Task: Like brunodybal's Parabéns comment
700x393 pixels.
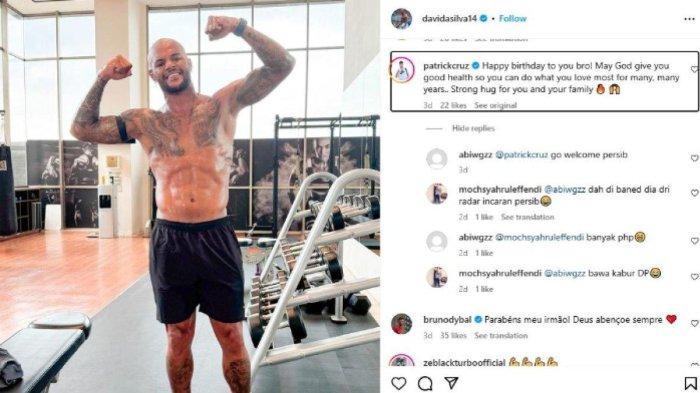Action: click(695, 323)
